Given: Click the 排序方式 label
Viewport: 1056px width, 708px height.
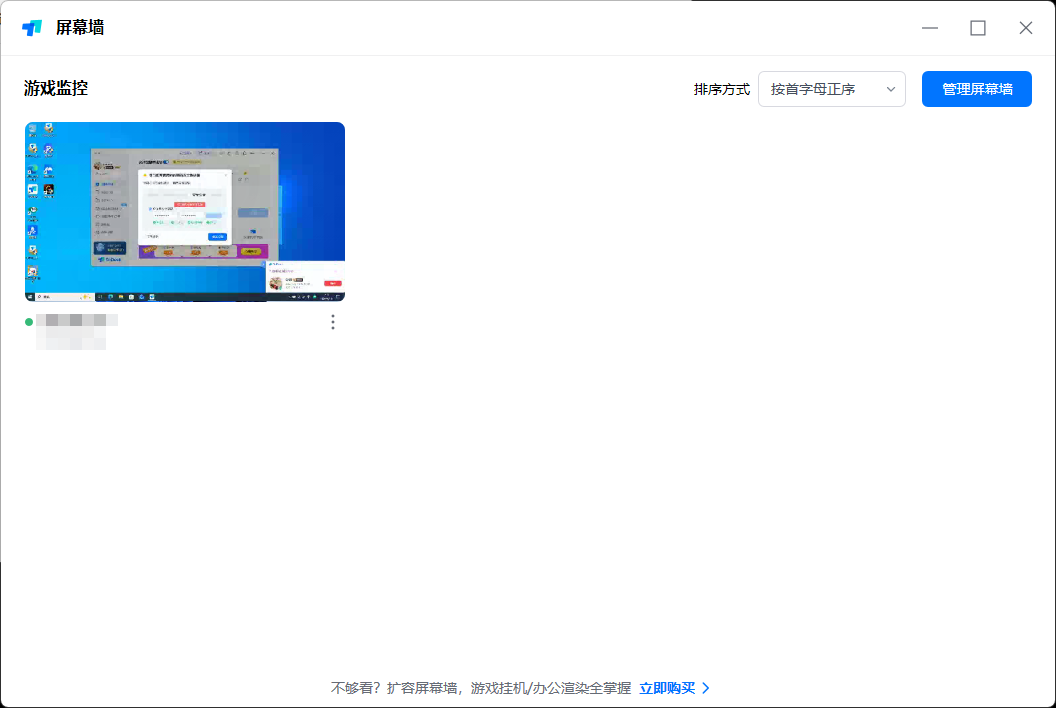Looking at the screenshot, I should click(722, 89).
